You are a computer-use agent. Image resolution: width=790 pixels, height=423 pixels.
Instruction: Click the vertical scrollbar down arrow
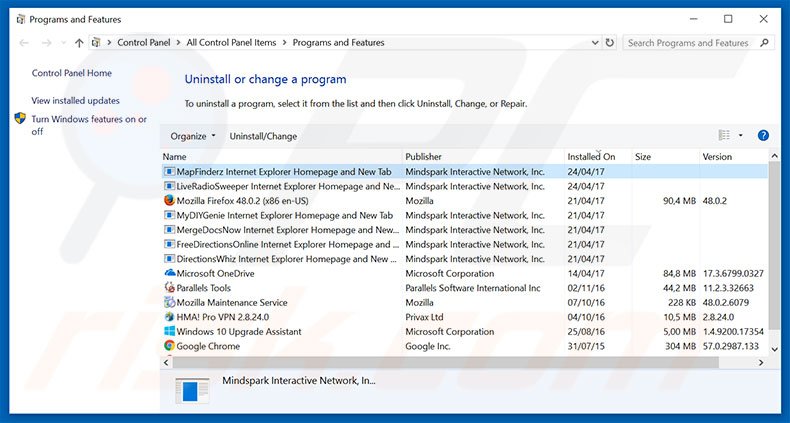(774, 349)
